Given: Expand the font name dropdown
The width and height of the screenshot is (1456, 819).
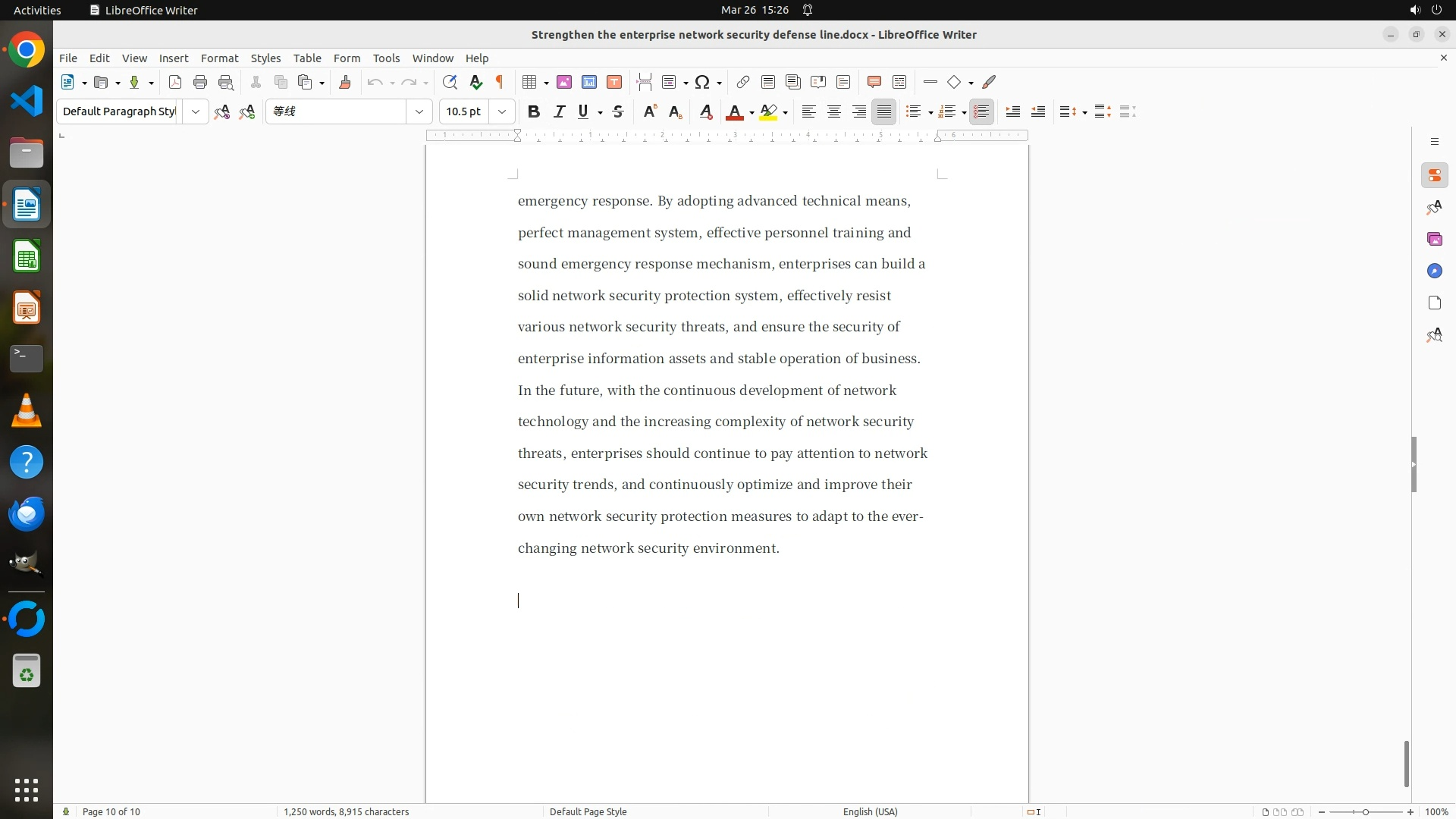Looking at the screenshot, I should pyautogui.click(x=419, y=111).
